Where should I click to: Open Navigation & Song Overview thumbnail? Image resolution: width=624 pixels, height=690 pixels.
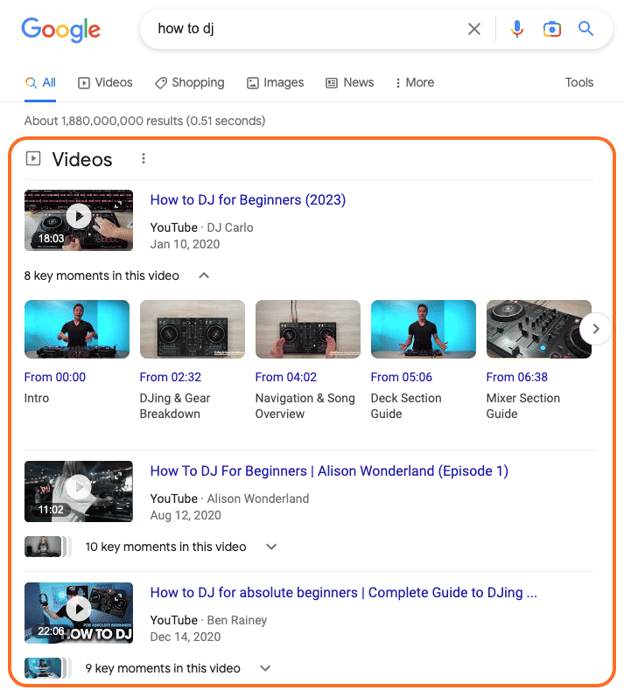pyautogui.click(x=308, y=329)
